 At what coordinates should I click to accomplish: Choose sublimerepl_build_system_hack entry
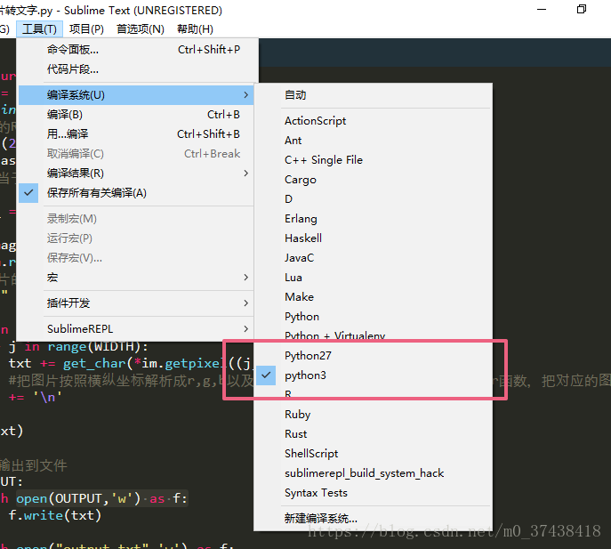364,473
